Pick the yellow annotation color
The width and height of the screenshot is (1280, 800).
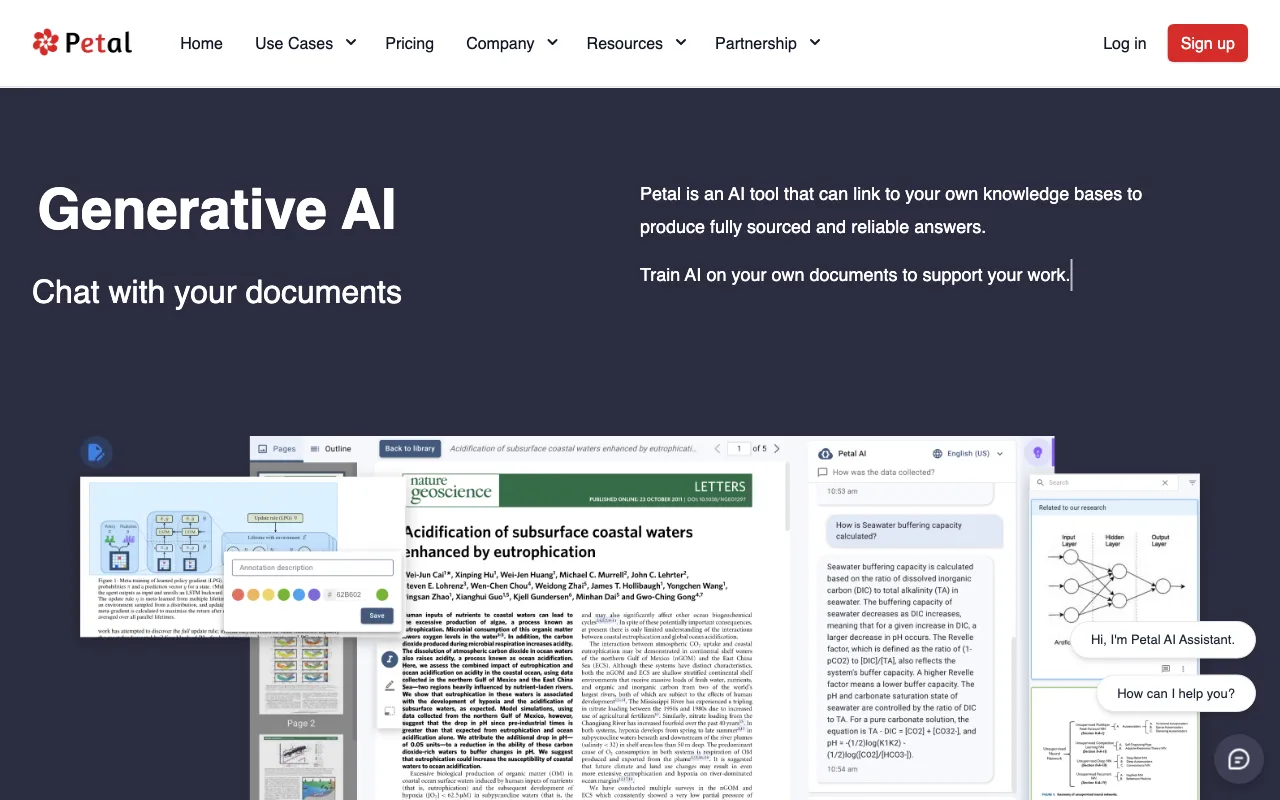point(268,594)
